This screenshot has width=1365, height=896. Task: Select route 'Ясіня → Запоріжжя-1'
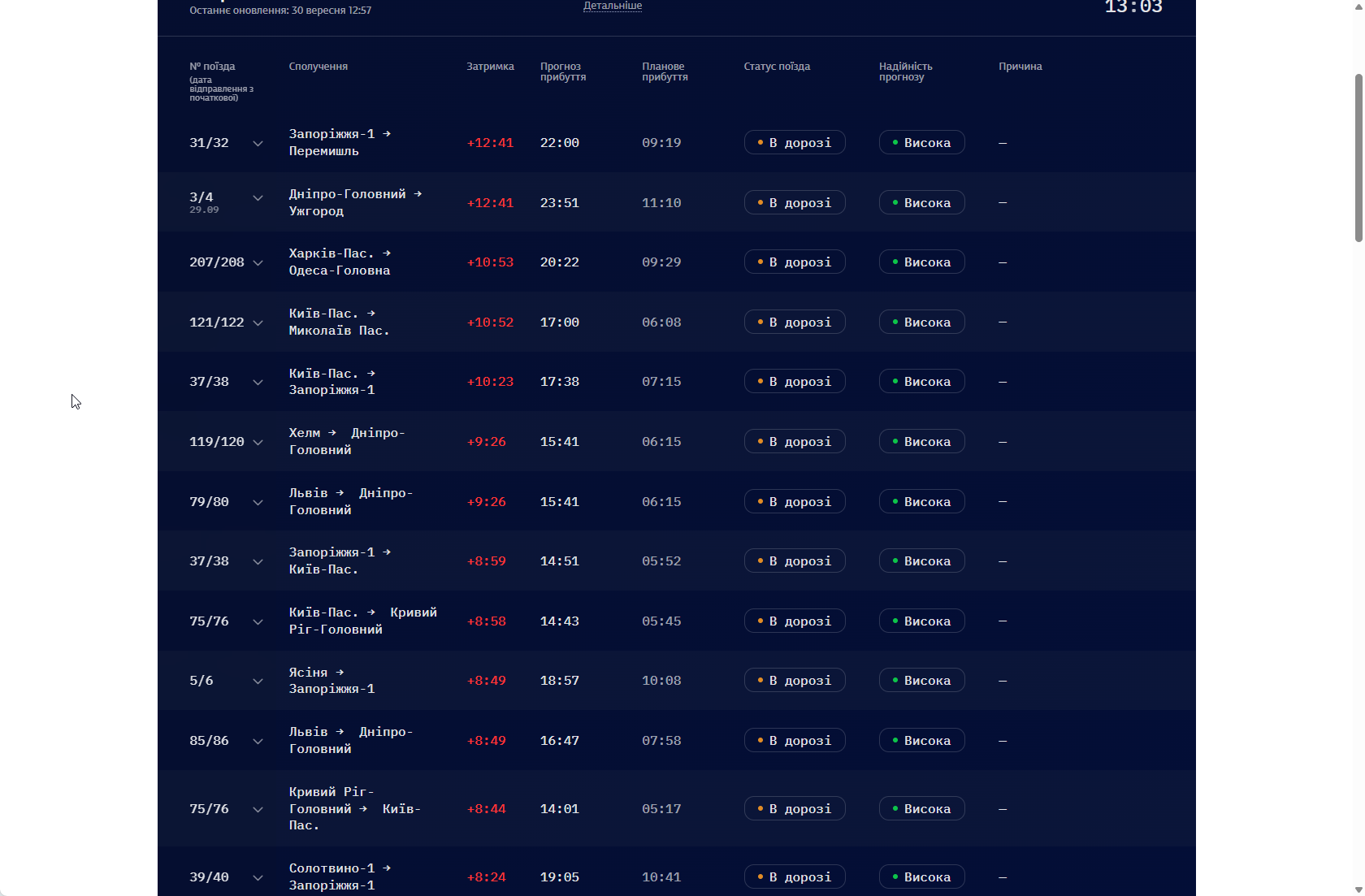click(332, 680)
